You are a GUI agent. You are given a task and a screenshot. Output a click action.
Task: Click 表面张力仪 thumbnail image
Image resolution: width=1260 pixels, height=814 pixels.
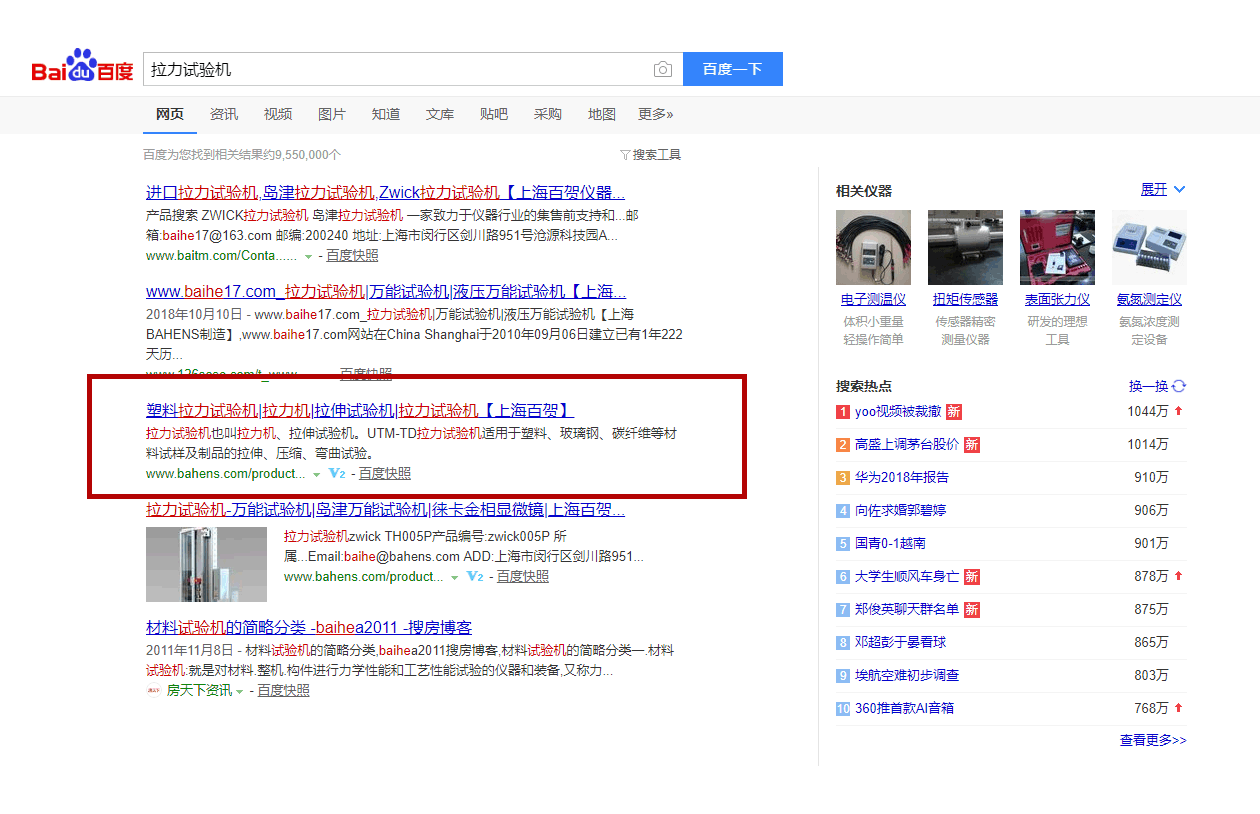[x=1057, y=247]
